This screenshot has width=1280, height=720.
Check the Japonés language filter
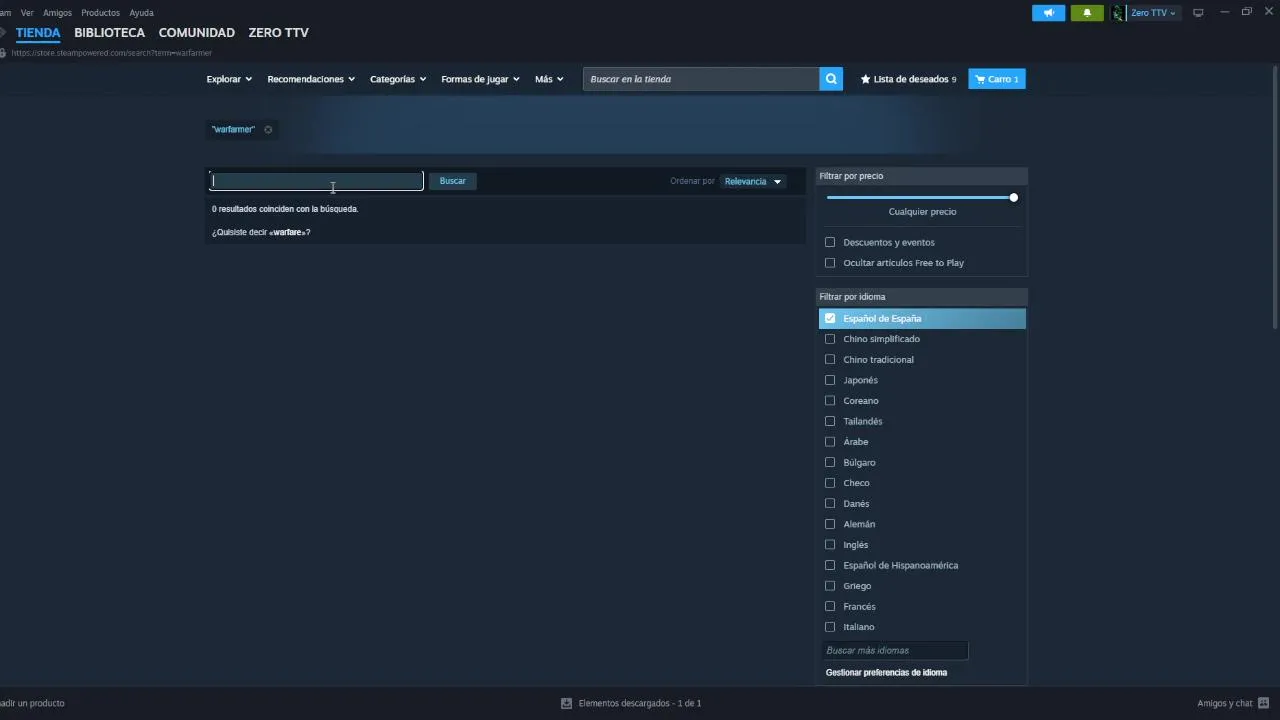click(830, 380)
